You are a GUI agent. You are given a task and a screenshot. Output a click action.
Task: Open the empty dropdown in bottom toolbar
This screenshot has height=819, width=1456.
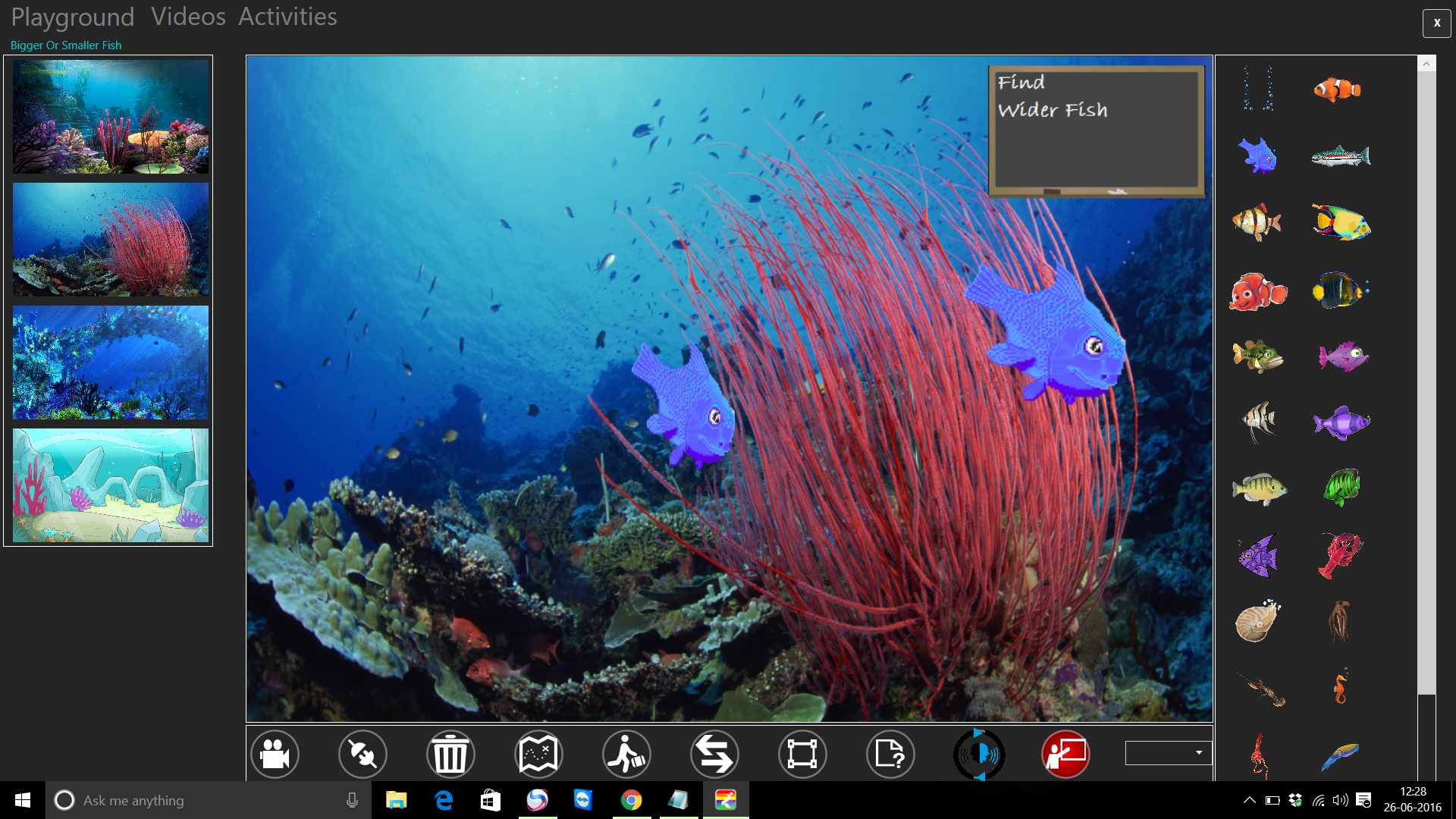1168,752
